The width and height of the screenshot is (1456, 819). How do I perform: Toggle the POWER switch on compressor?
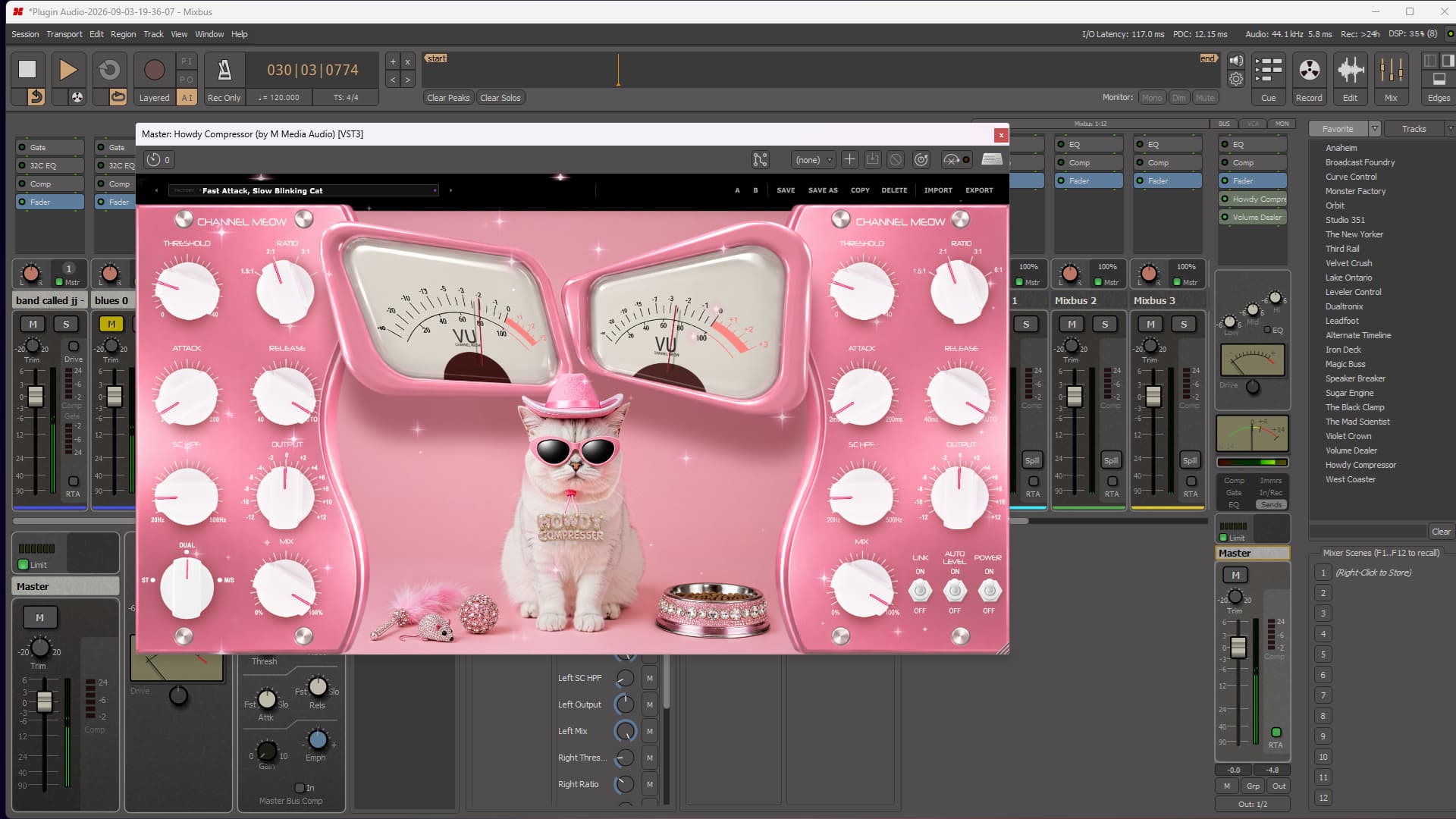coord(989,590)
